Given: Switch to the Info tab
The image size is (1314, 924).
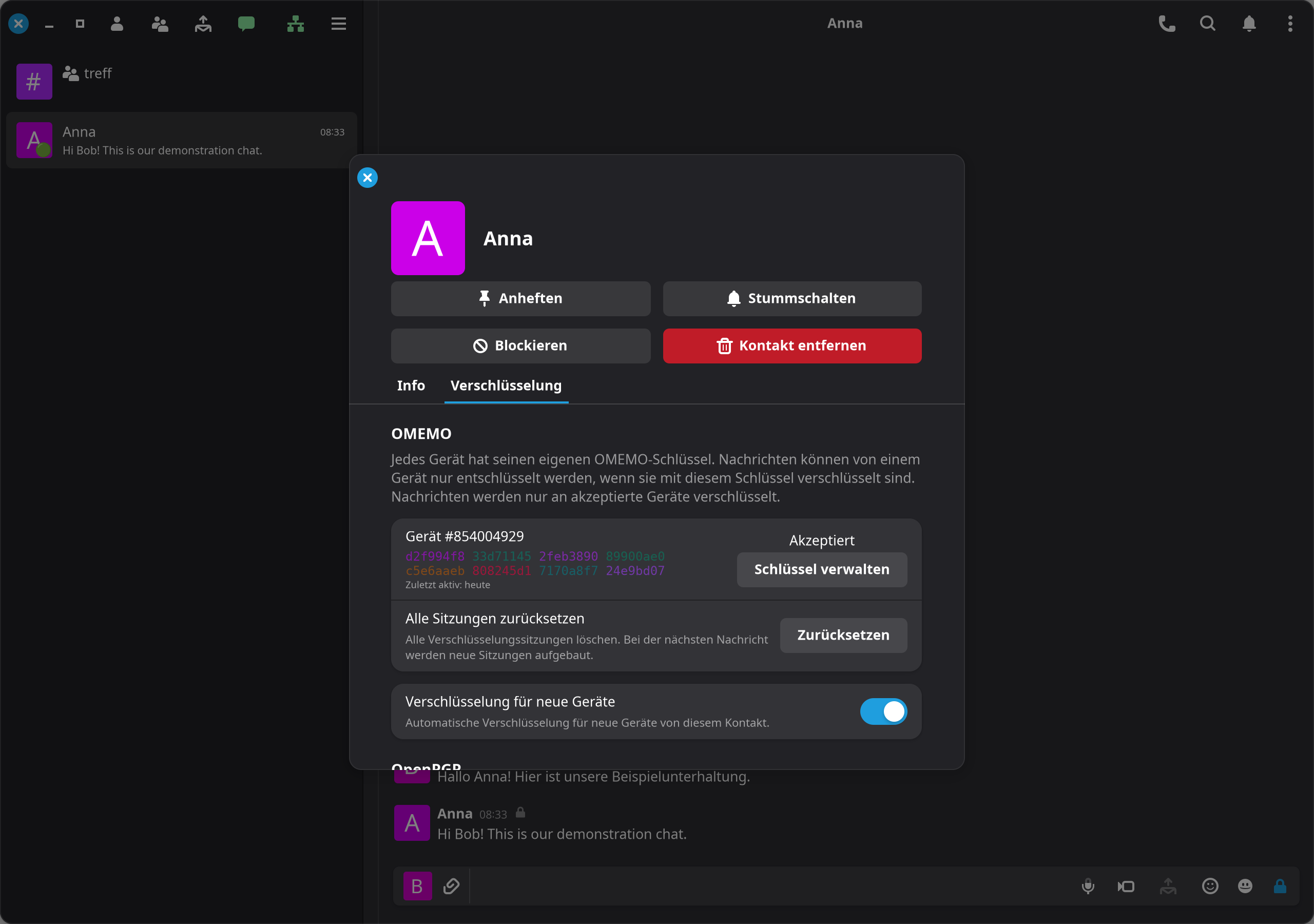Looking at the screenshot, I should [411, 386].
